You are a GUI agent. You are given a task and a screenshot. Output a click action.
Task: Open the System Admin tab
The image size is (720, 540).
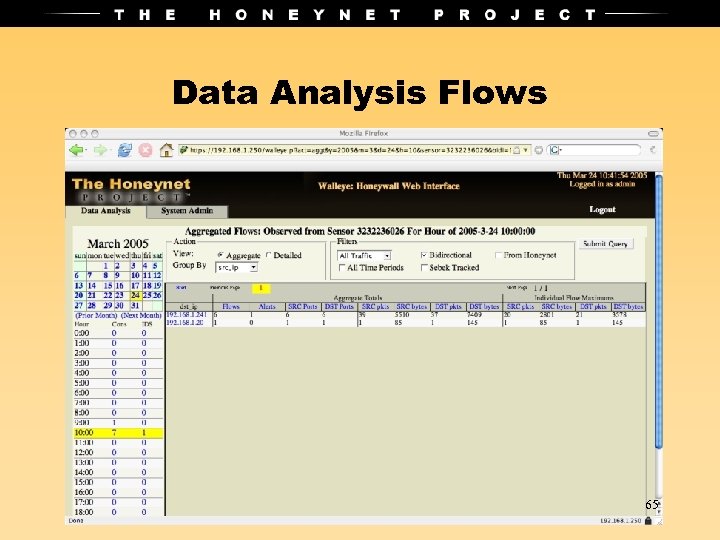coord(187,211)
